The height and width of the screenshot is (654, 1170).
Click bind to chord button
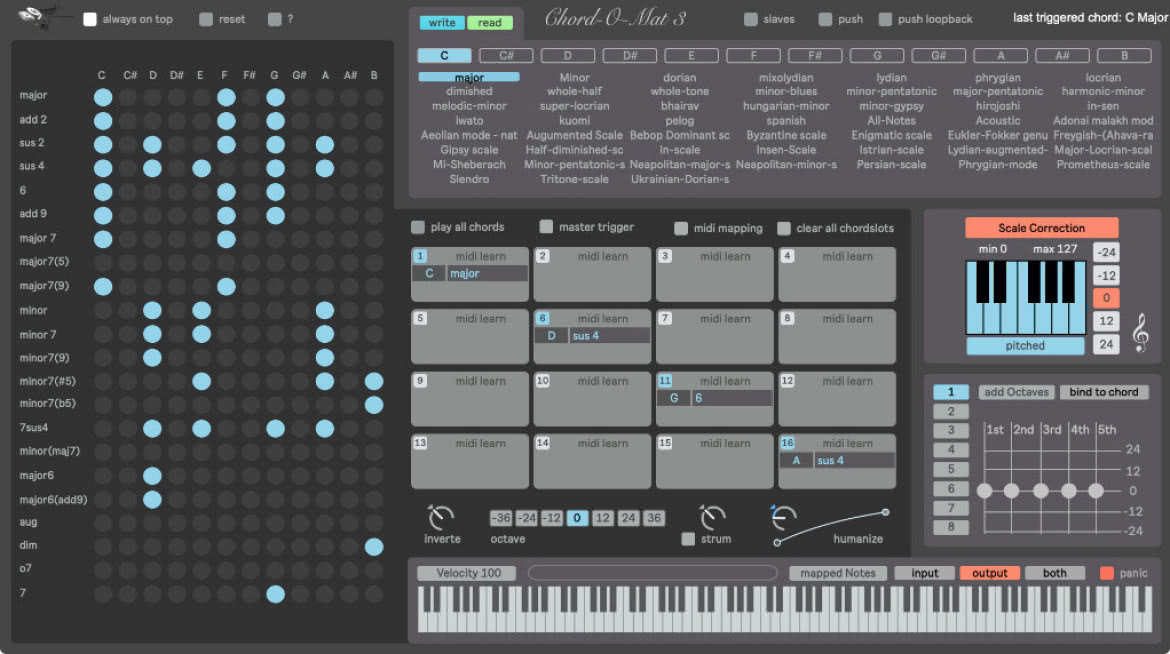coord(1104,392)
